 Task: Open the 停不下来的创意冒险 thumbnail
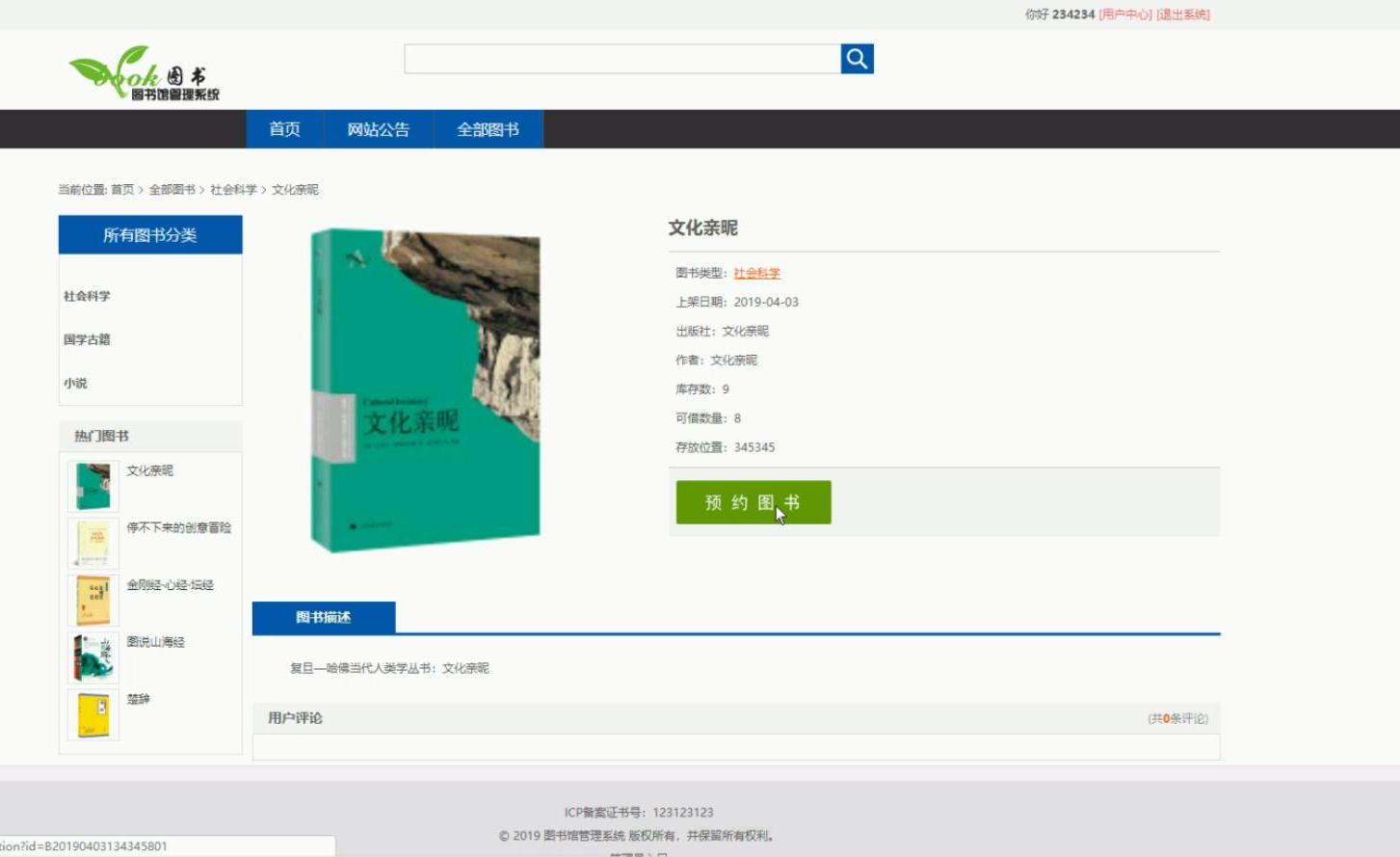point(93,542)
